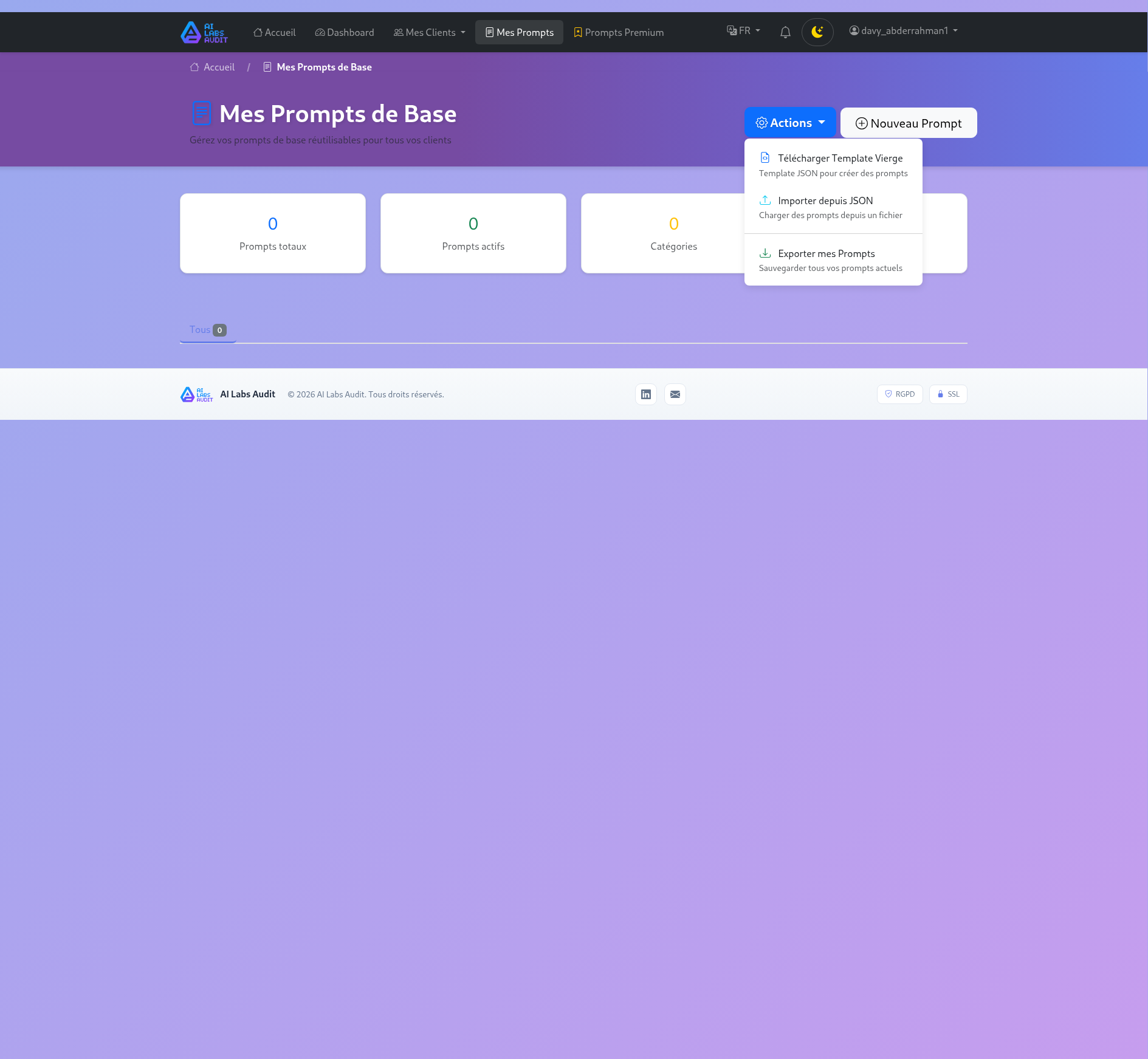
Task: Toggle dark mode with the moon icon
Action: [x=817, y=32]
